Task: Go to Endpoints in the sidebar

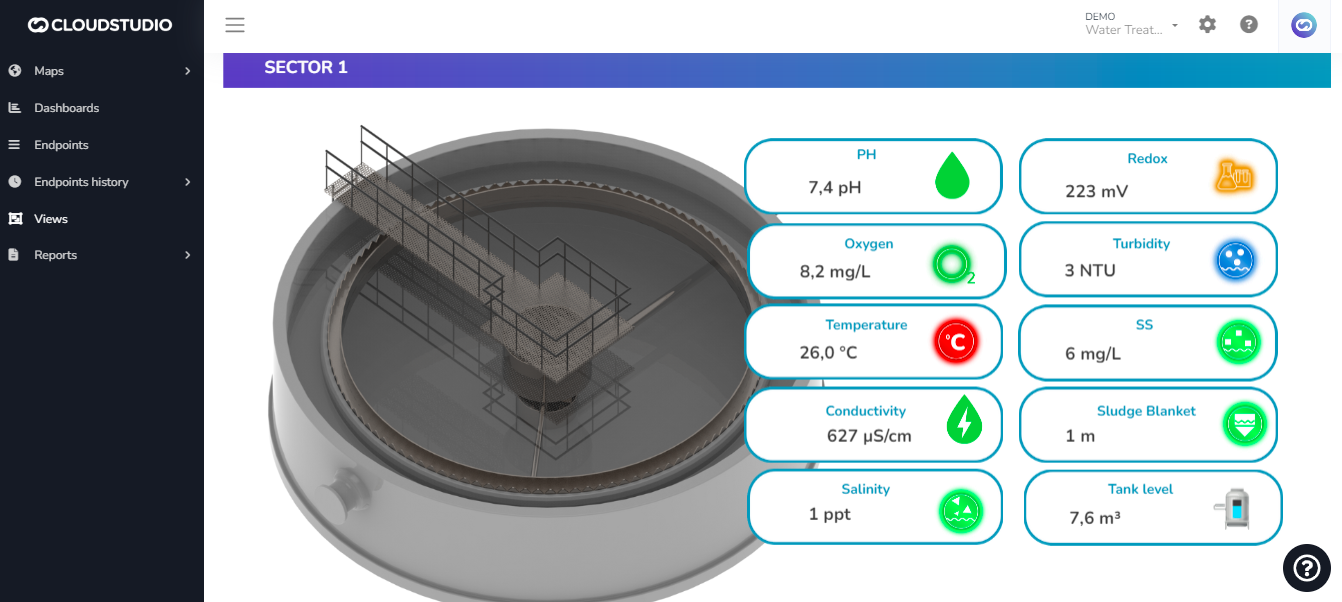Action: (61, 145)
